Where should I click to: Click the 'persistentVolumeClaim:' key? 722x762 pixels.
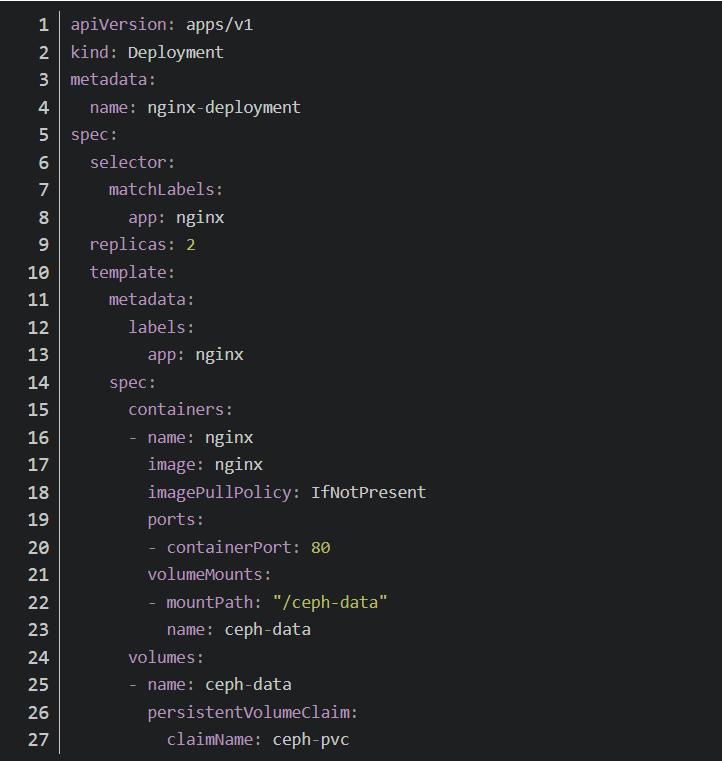(253, 712)
